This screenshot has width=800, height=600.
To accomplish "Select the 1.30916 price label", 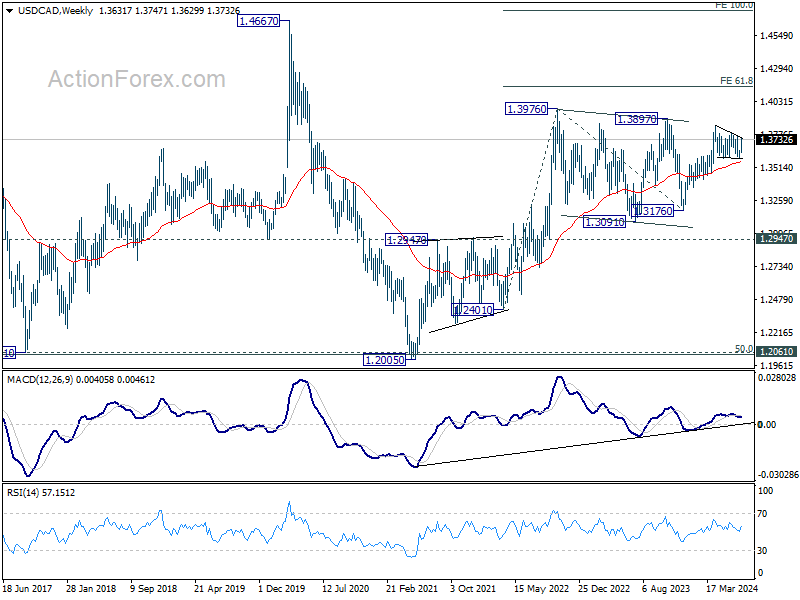I will tap(604, 222).
